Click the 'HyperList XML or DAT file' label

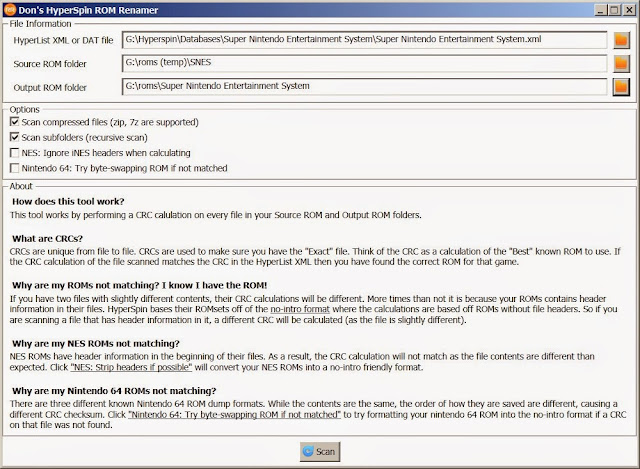tap(63, 40)
